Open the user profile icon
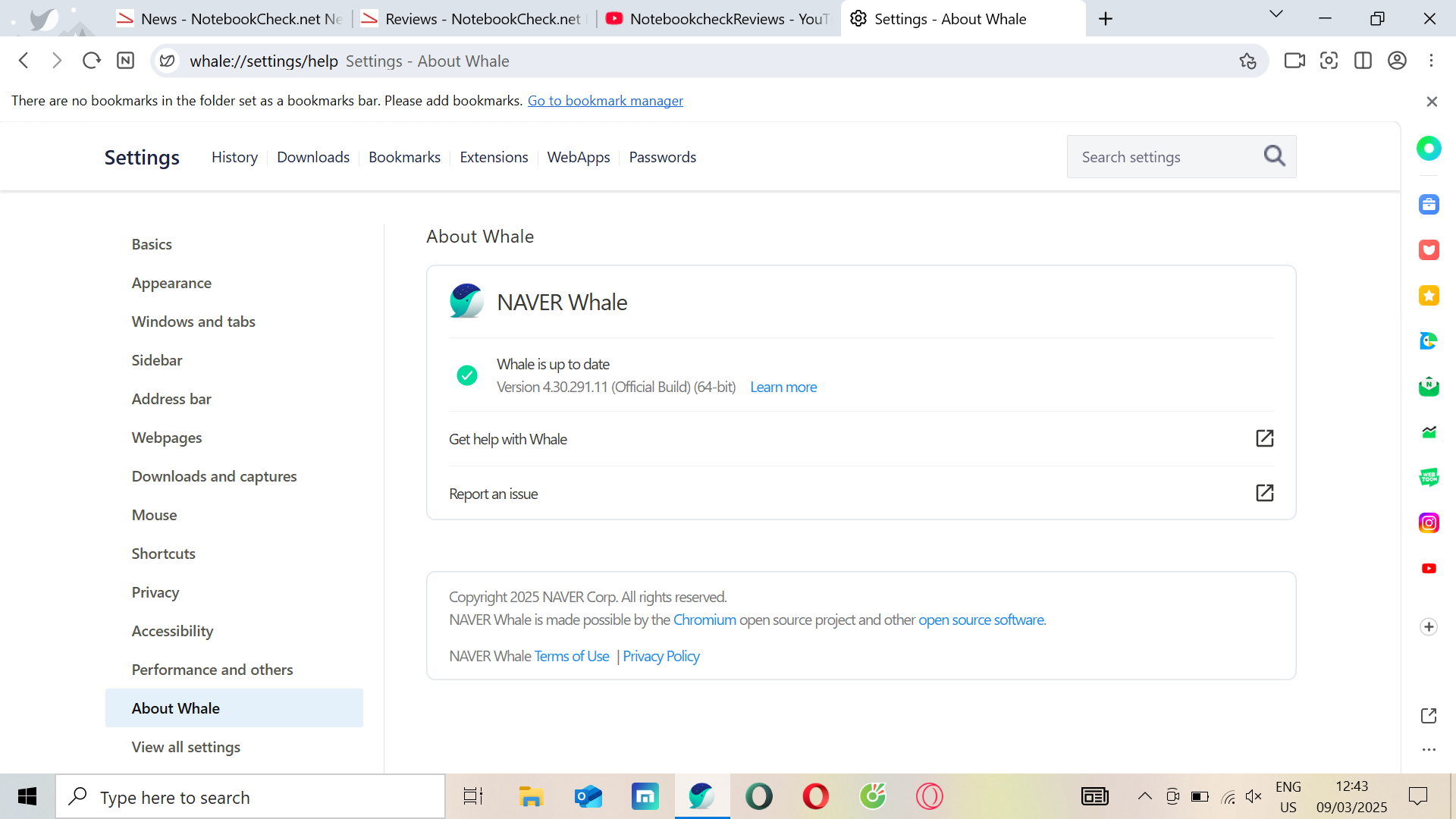The height and width of the screenshot is (819, 1456). click(1397, 61)
